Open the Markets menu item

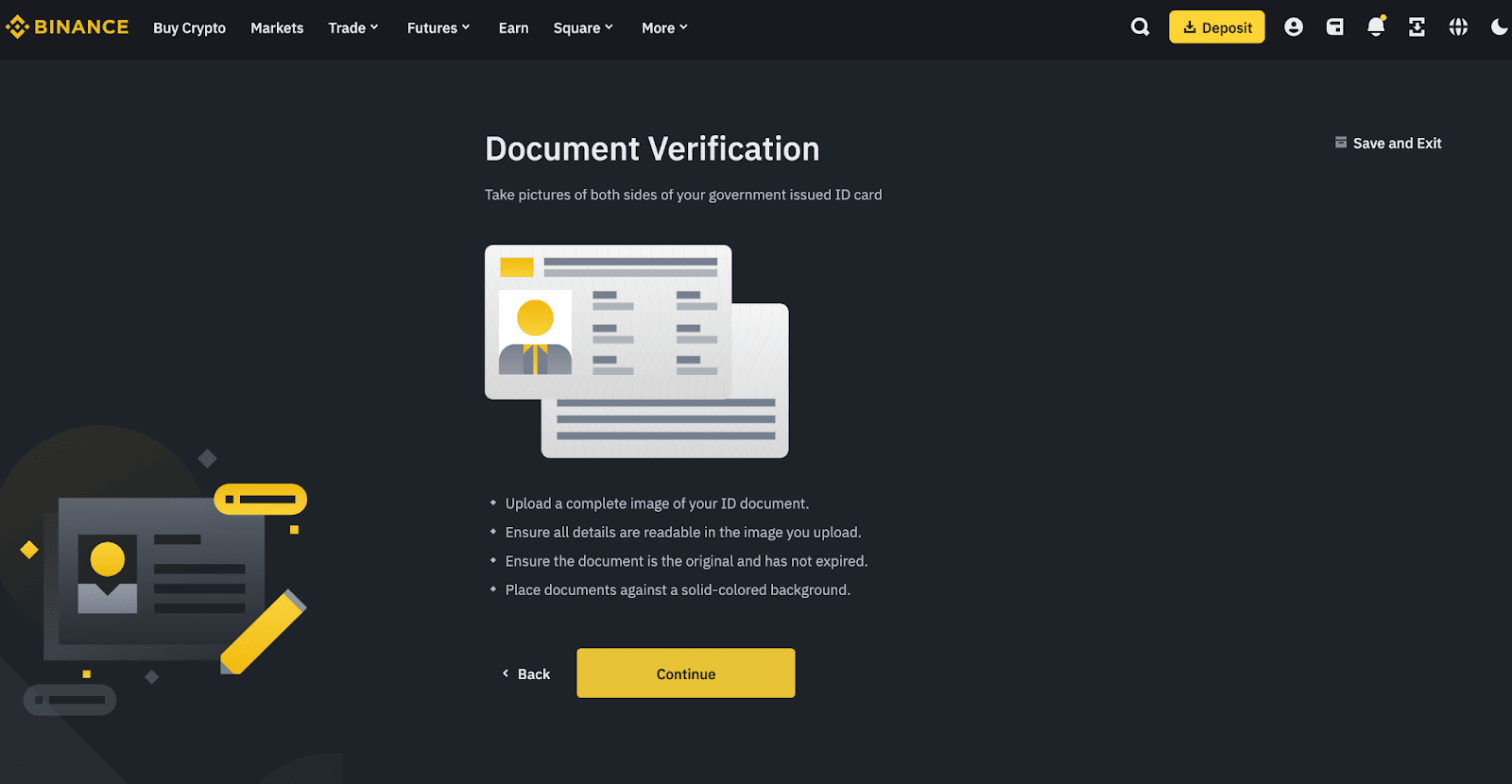pos(277,28)
